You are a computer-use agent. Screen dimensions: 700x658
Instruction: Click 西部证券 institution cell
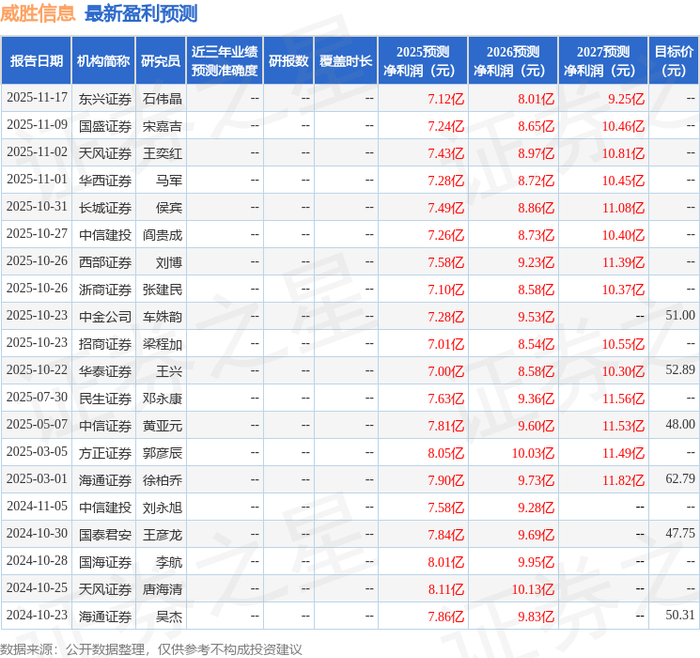(x=105, y=262)
